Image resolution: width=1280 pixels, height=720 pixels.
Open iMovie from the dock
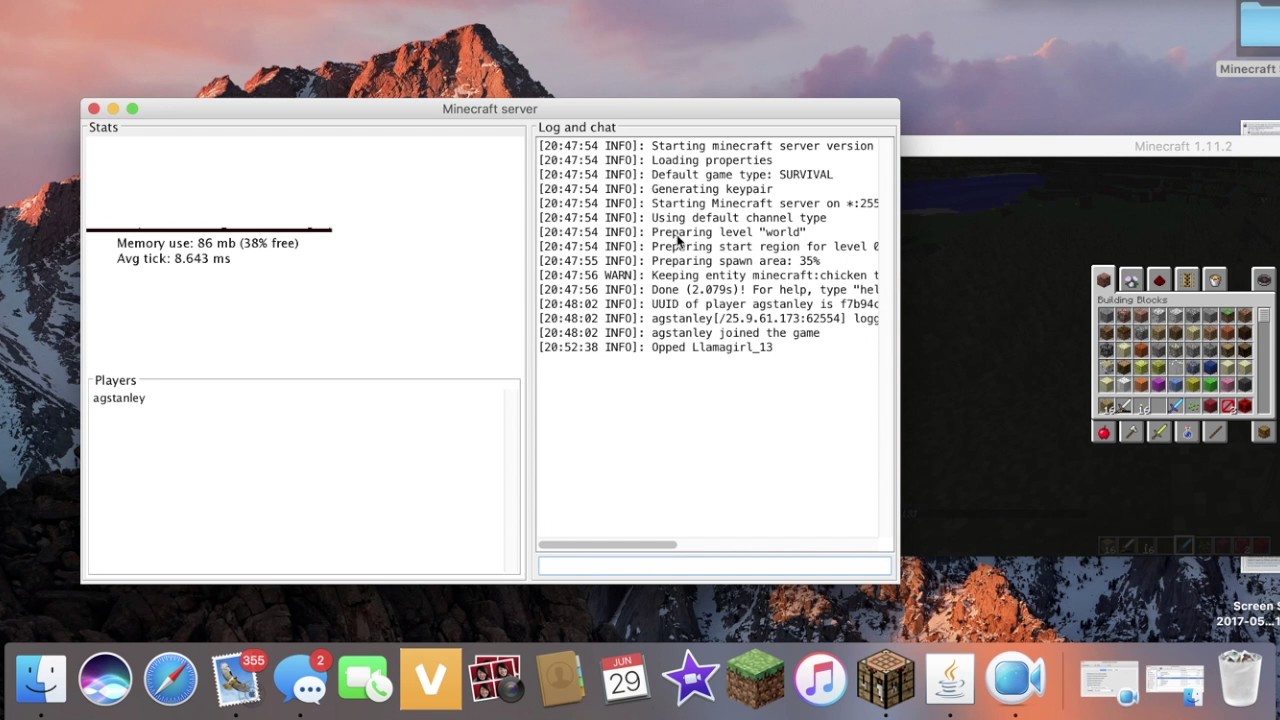pos(690,679)
